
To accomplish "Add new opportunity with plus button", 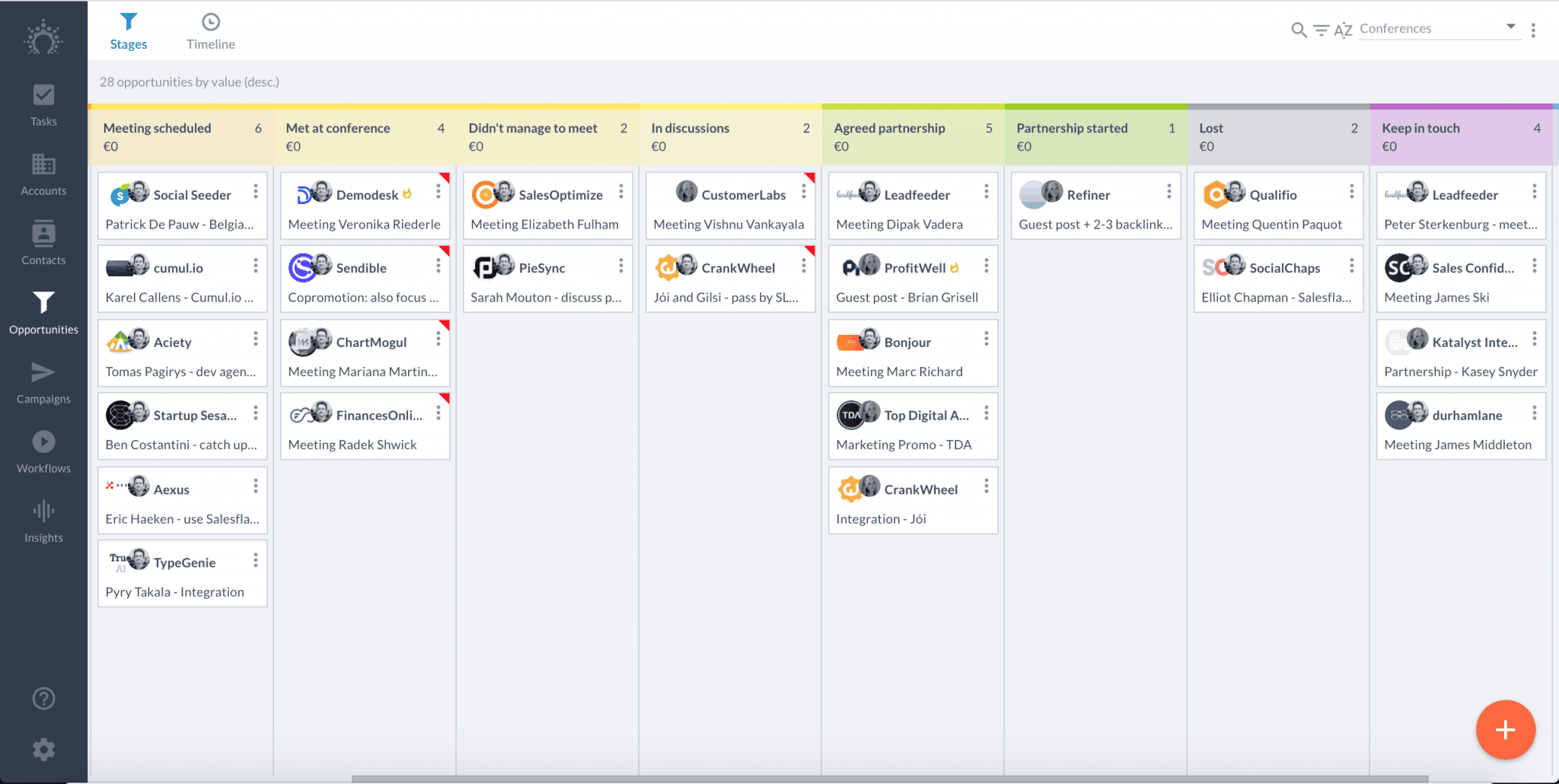I will [x=1505, y=730].
